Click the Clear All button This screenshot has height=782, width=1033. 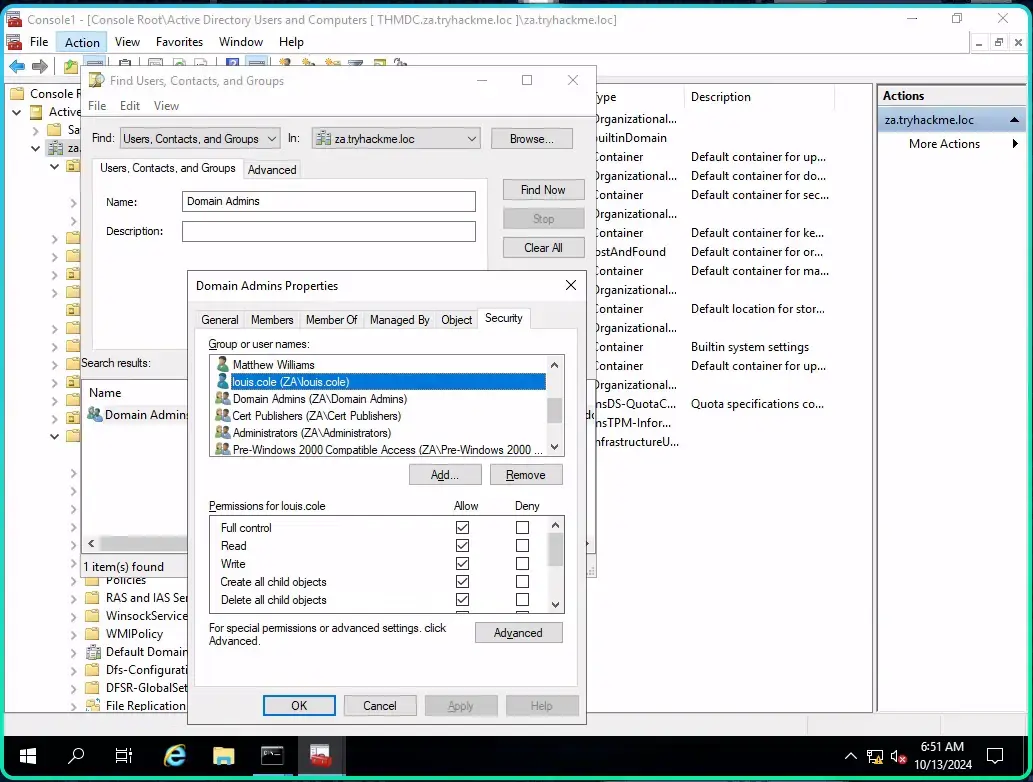tap(544, 248)
